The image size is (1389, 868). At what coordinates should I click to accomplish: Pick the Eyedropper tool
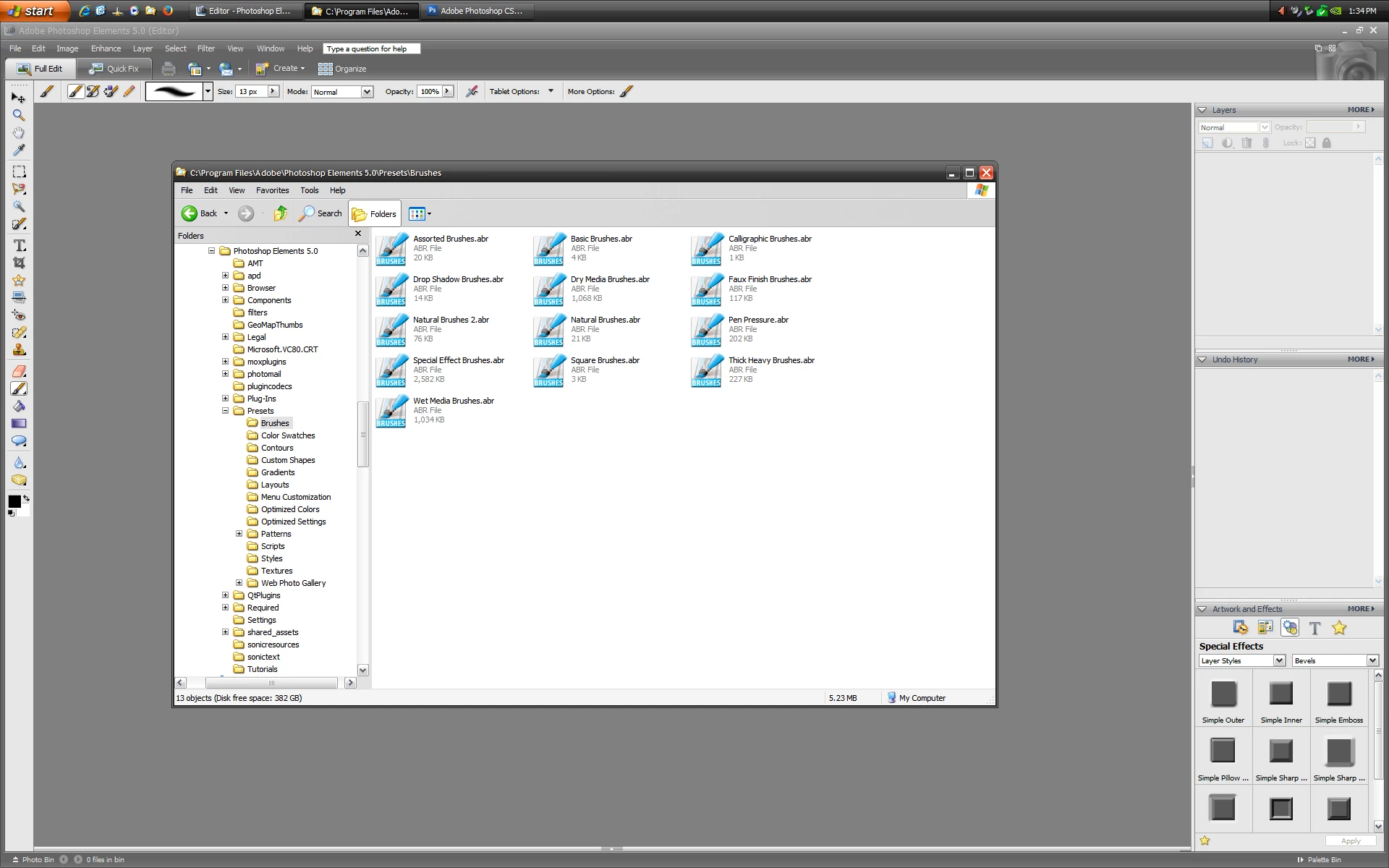click(x=19, y=150)
